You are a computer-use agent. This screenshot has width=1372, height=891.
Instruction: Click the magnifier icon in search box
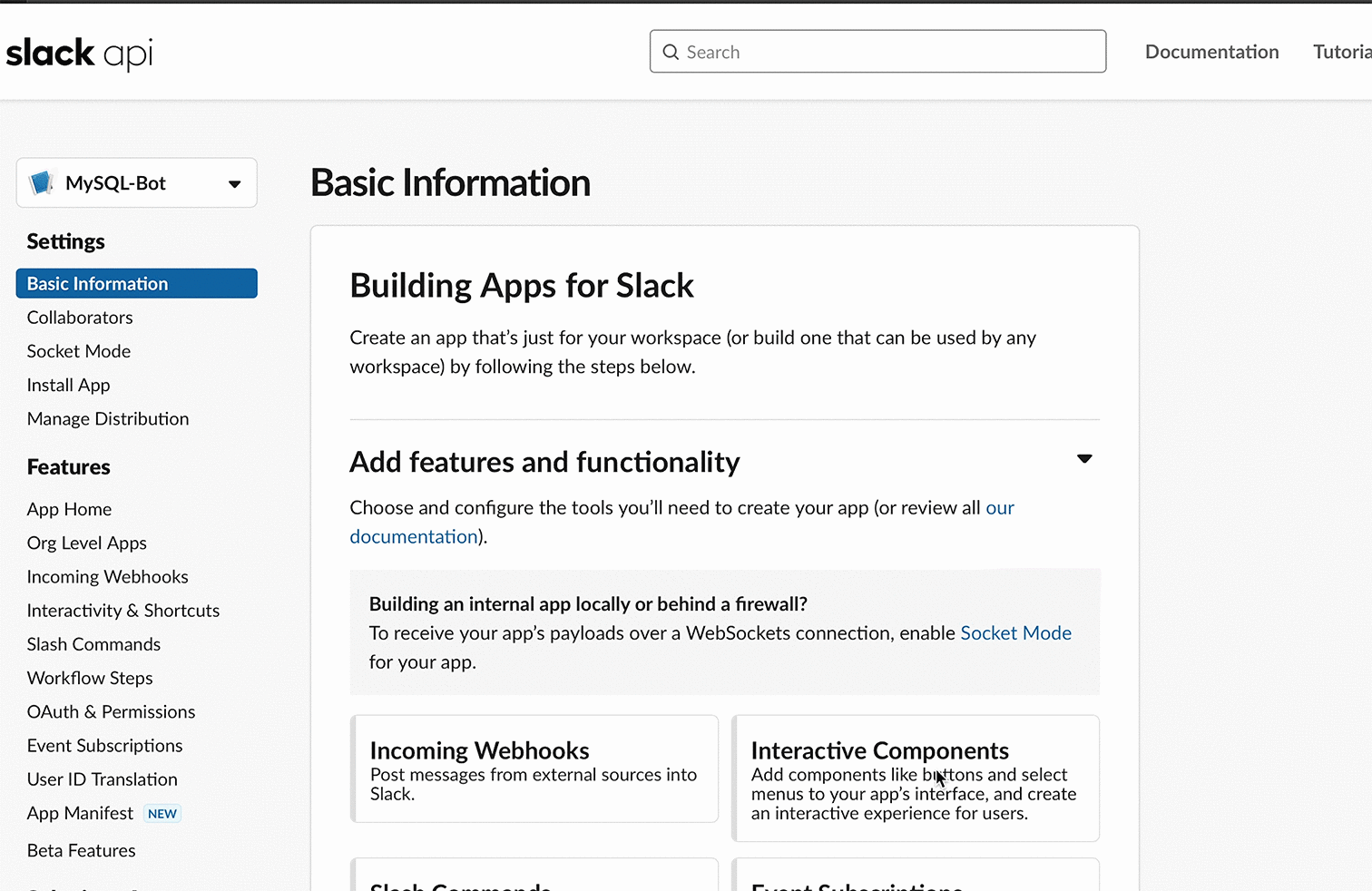pyautogui.click(x=671, y=52)
